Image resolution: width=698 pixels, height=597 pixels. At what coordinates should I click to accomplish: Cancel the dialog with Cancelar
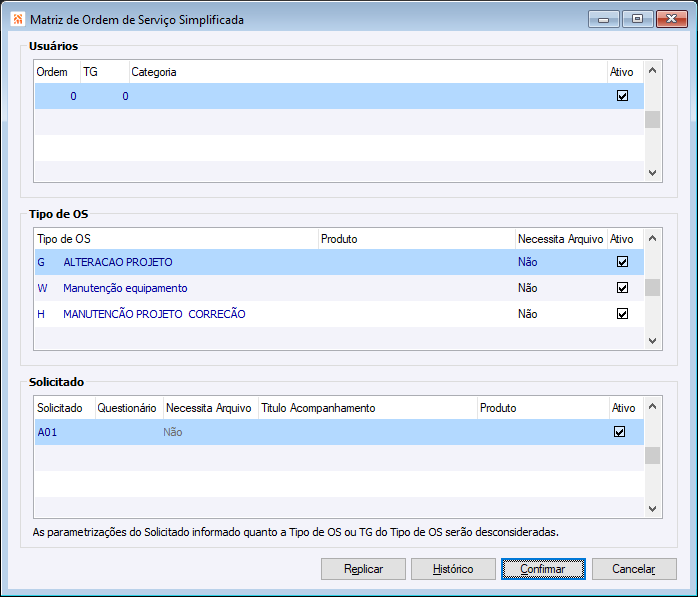click(x=633, y=569)
